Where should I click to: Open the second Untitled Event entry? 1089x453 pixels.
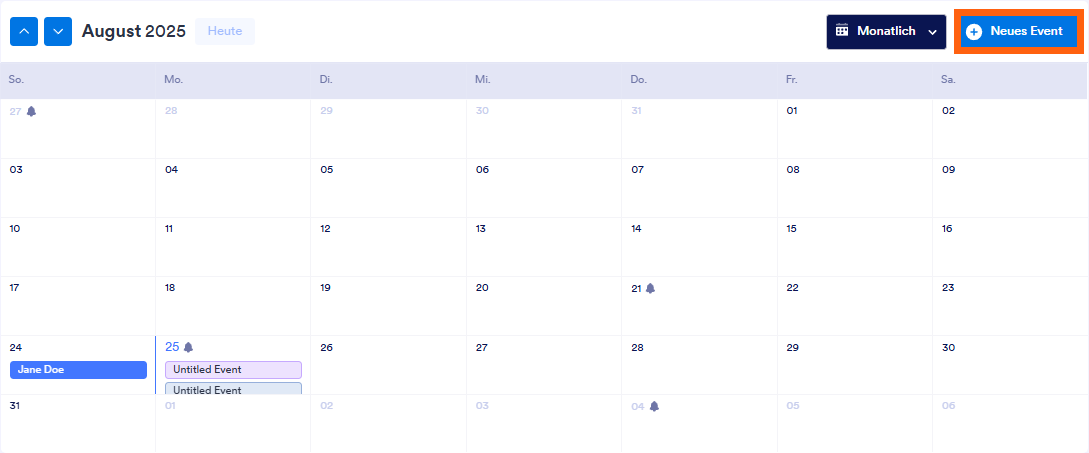click(233, 389)
